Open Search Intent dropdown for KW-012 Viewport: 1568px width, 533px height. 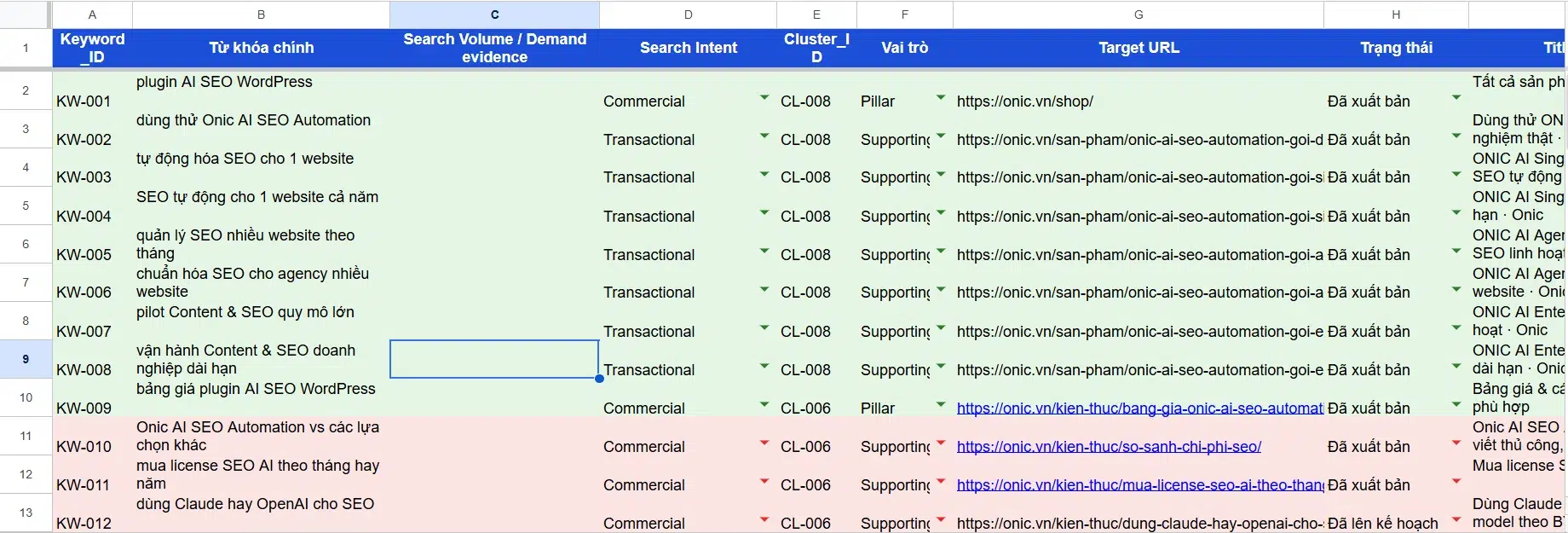click(764, 520)
